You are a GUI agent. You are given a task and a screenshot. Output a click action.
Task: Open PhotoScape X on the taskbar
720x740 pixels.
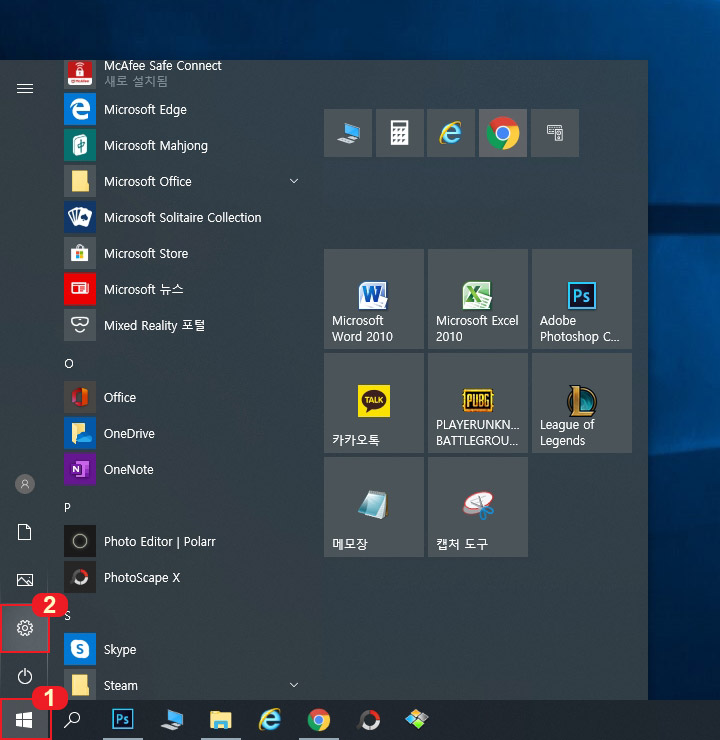[369, 720]
